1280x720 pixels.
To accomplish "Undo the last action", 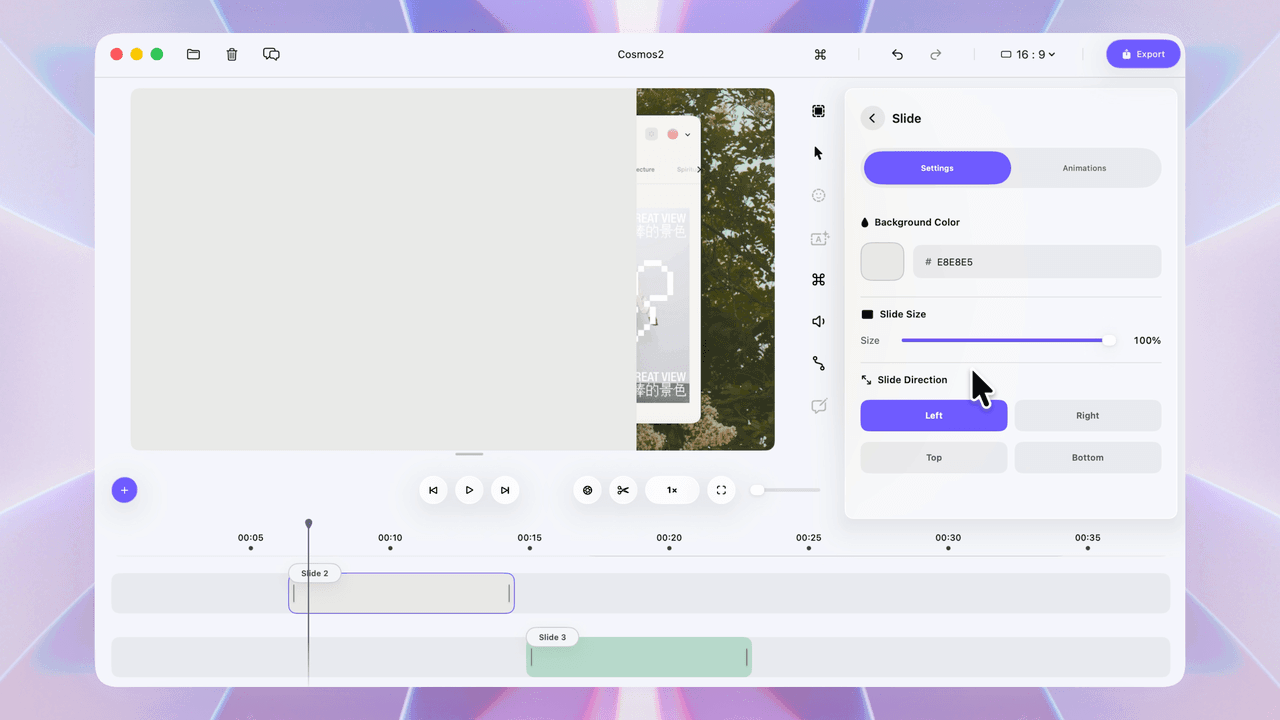I will (x=897, y=54).
